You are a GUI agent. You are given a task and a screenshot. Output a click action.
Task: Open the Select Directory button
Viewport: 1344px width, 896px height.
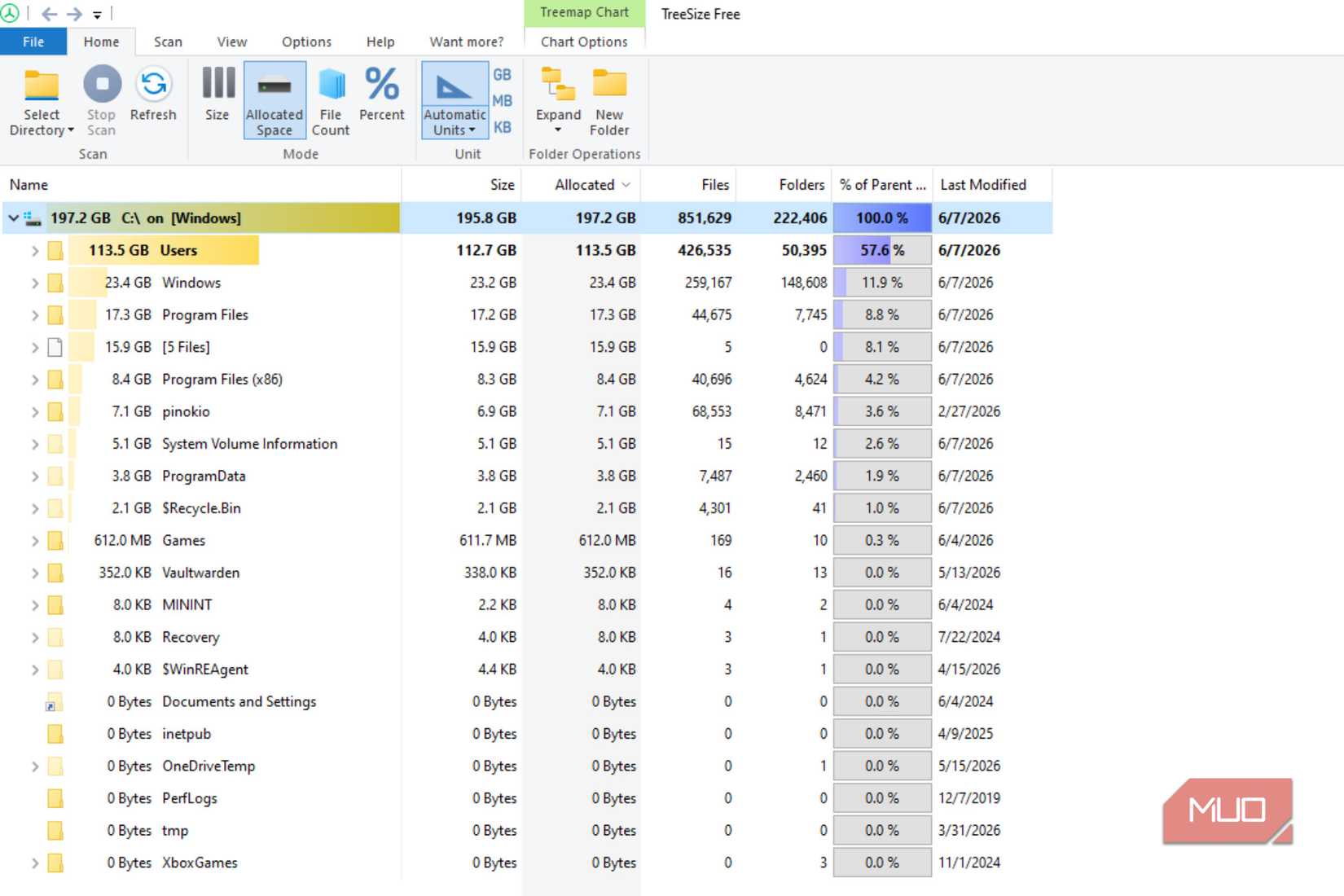click(x=41, y=103)
